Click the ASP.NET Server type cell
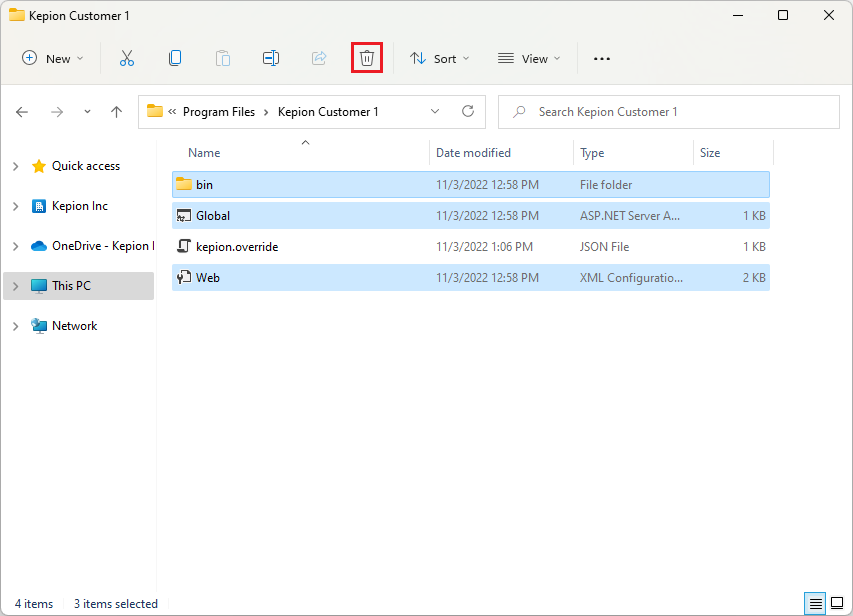The image size is (853, 616). 629,215
